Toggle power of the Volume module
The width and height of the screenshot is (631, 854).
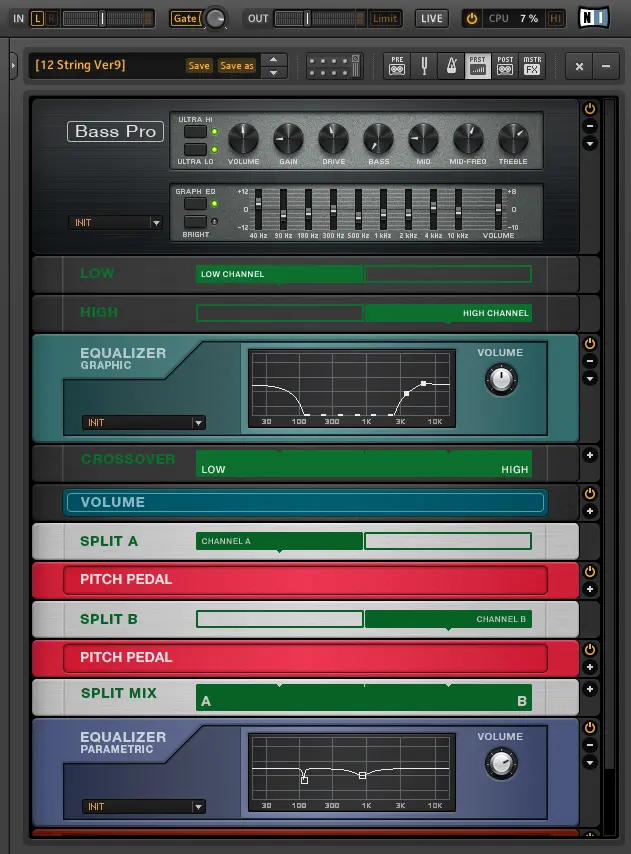[x=590, y=493]
